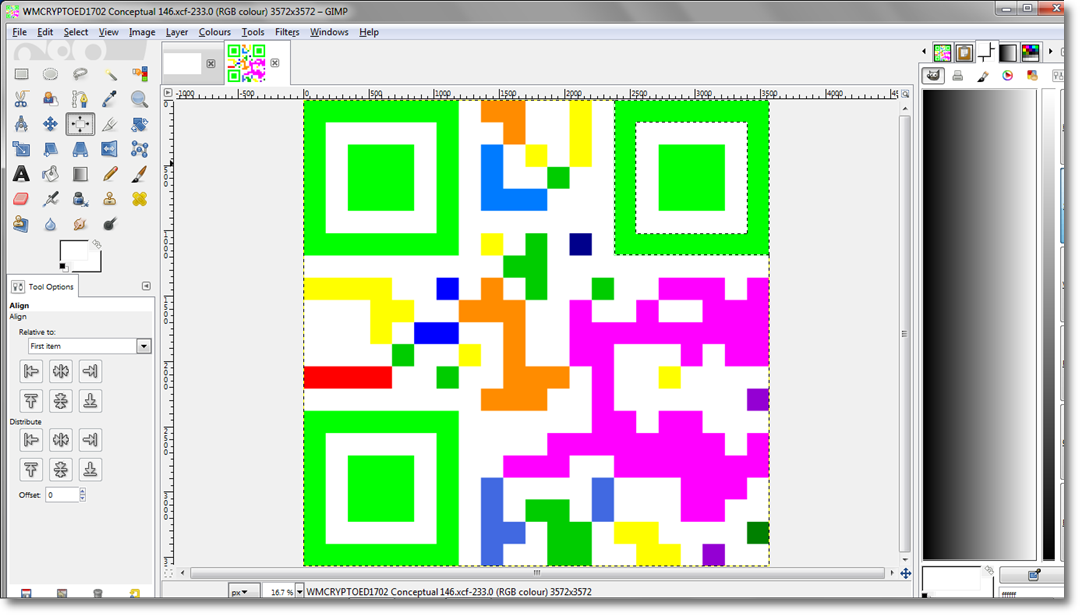Select the Cage Transform tool
Image resolution: width=1080 pixels, height=615 pixels.
click(139, 149)
